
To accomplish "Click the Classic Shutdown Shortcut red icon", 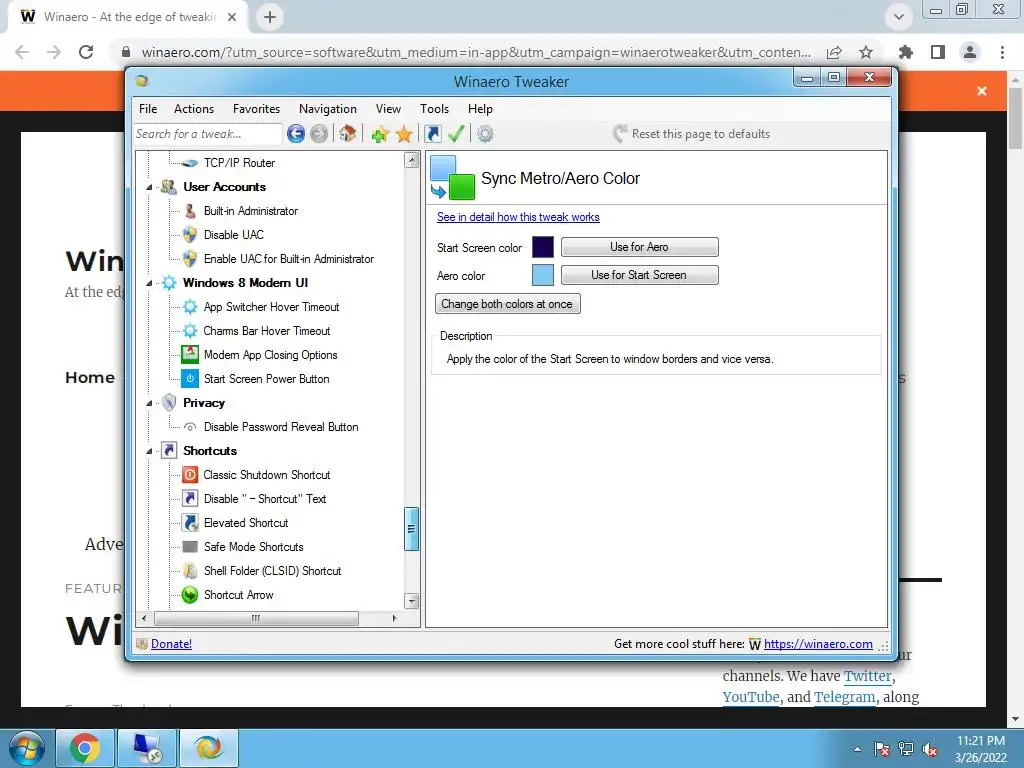I will coord(189,475).
